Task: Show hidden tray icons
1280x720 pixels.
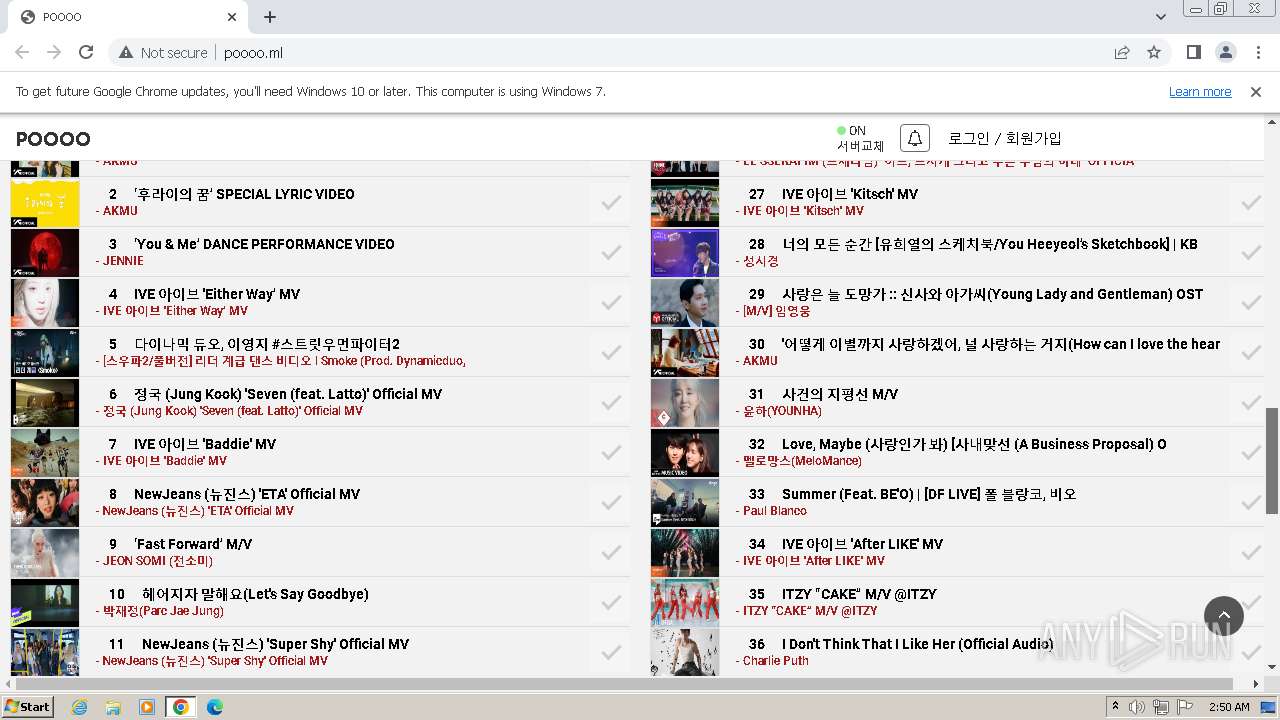Action: point(1116,707)
